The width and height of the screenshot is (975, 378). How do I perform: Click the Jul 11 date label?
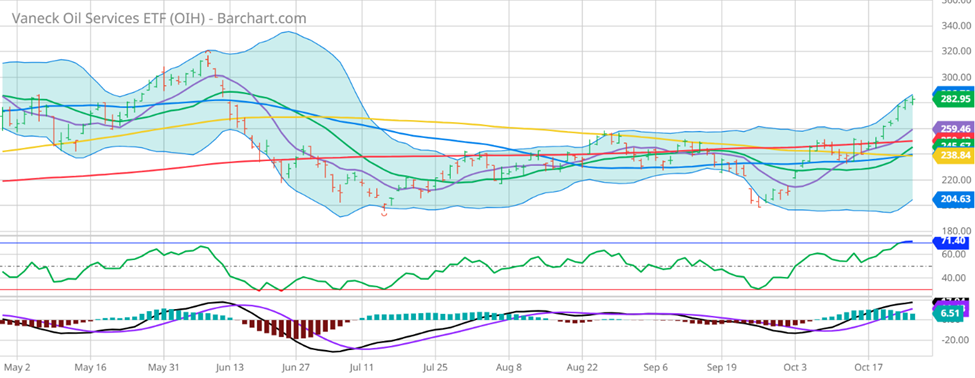tap(363, 366)
